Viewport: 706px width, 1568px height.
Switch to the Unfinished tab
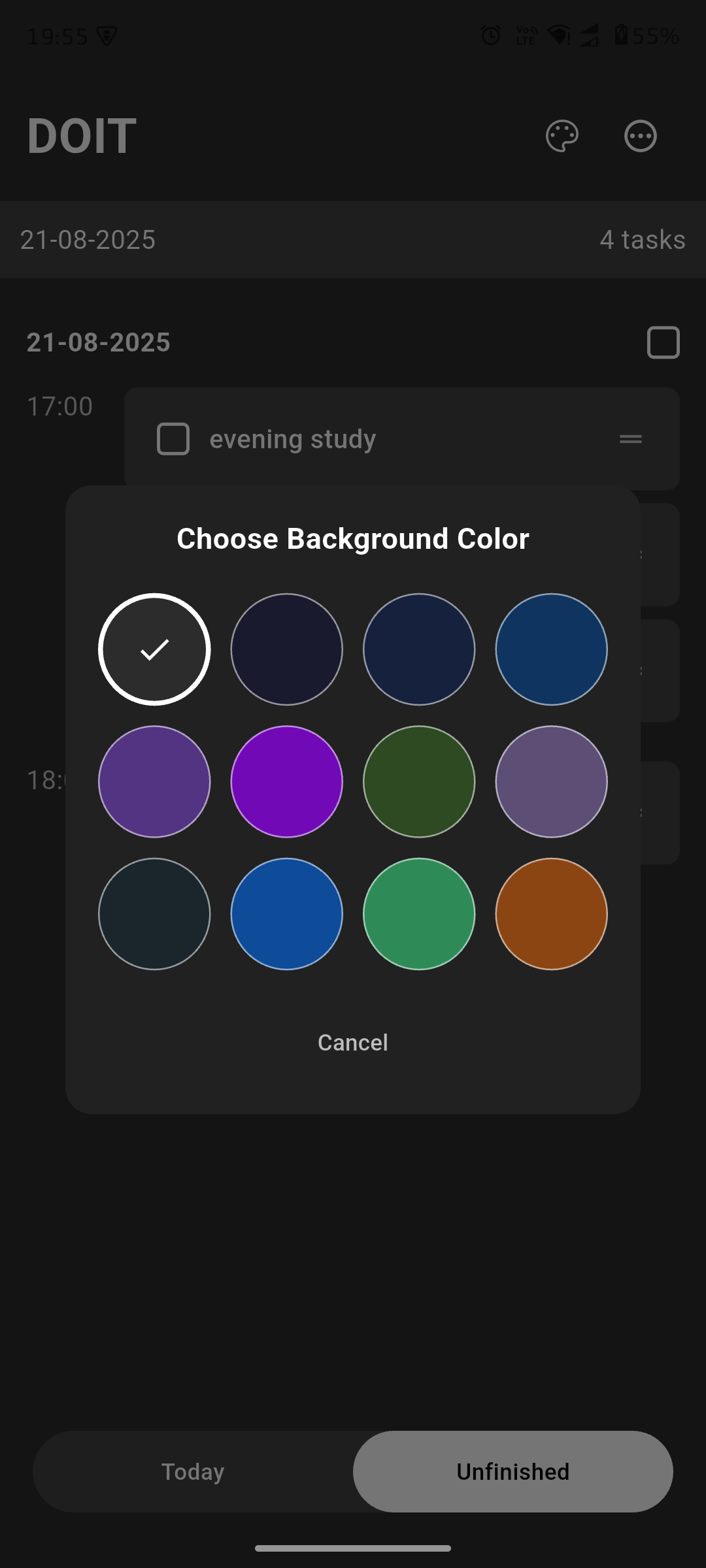click(x=513, y=1471)
